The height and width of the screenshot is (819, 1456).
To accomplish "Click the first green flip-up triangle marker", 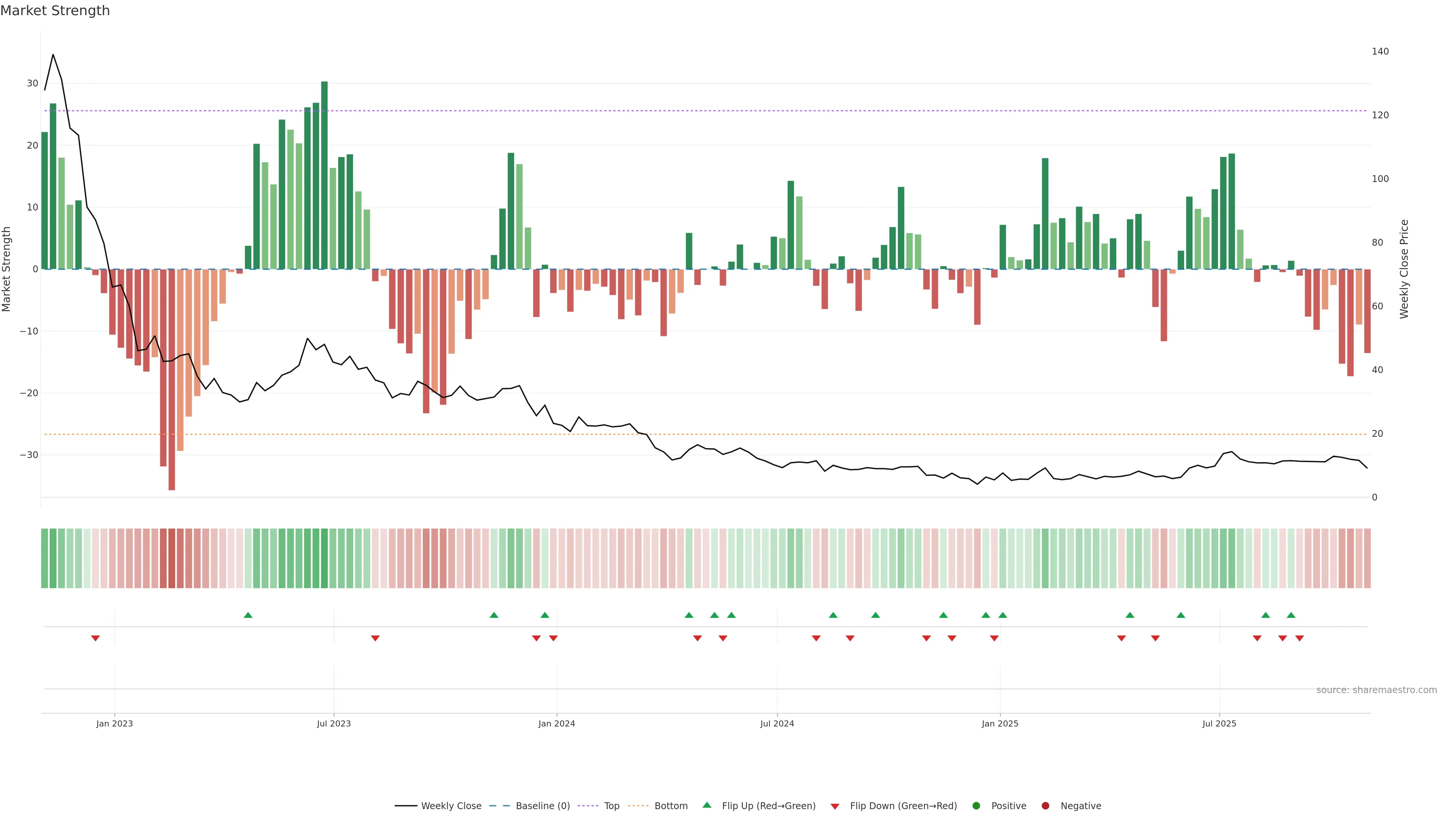I will (x=248, y=615).
